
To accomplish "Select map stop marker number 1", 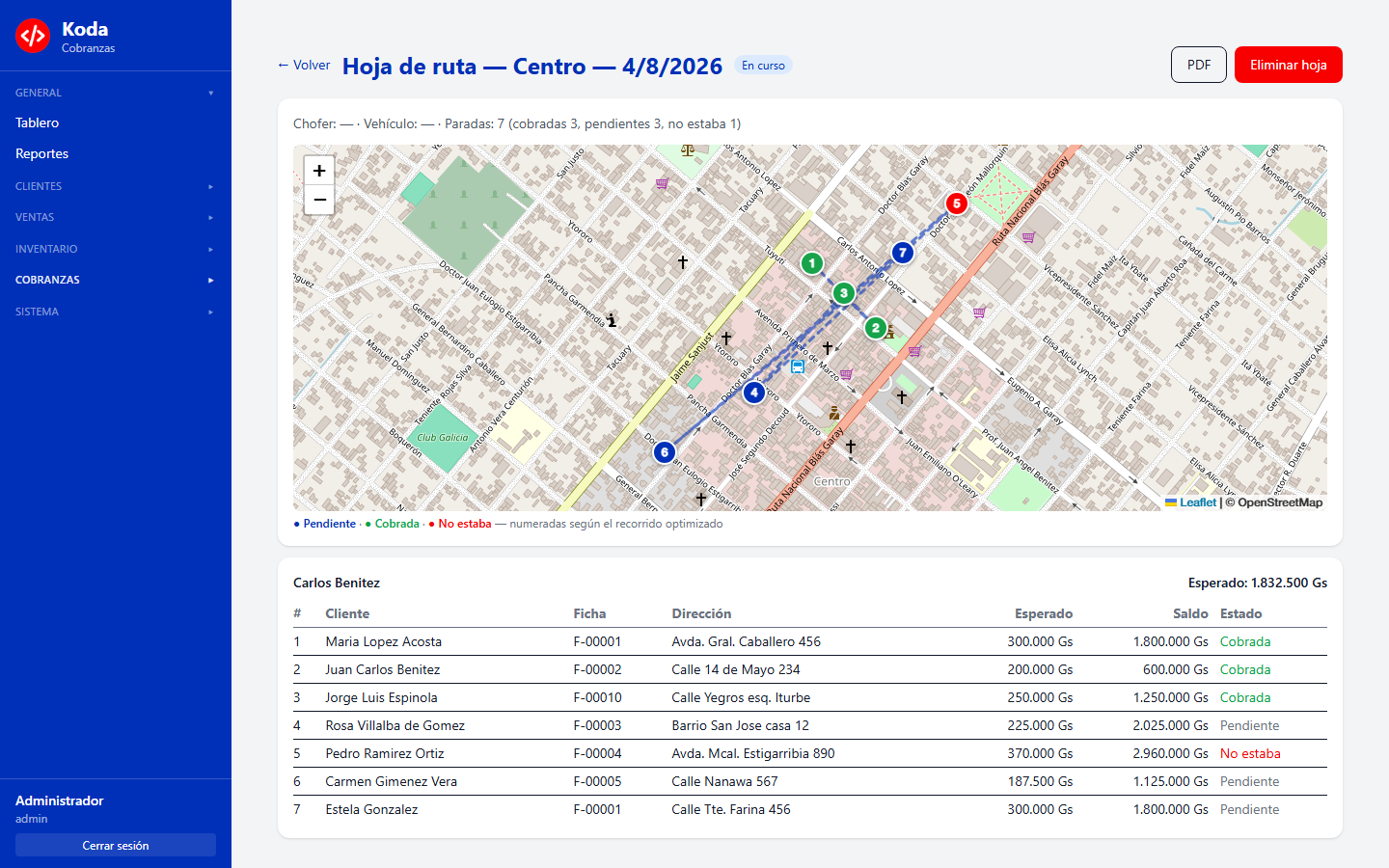I will click(812, 263).
